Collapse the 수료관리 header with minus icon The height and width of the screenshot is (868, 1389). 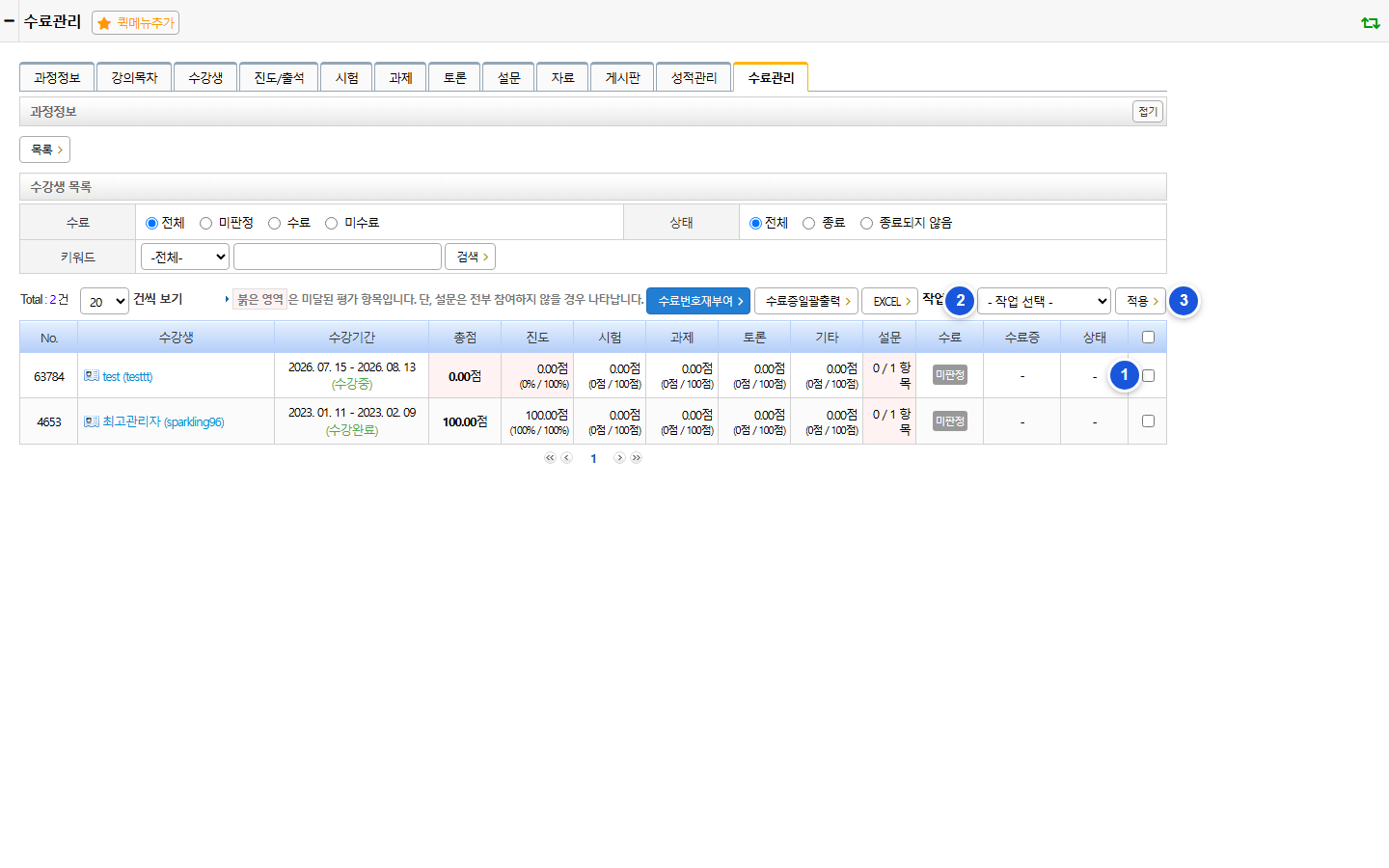click(9, 20)
